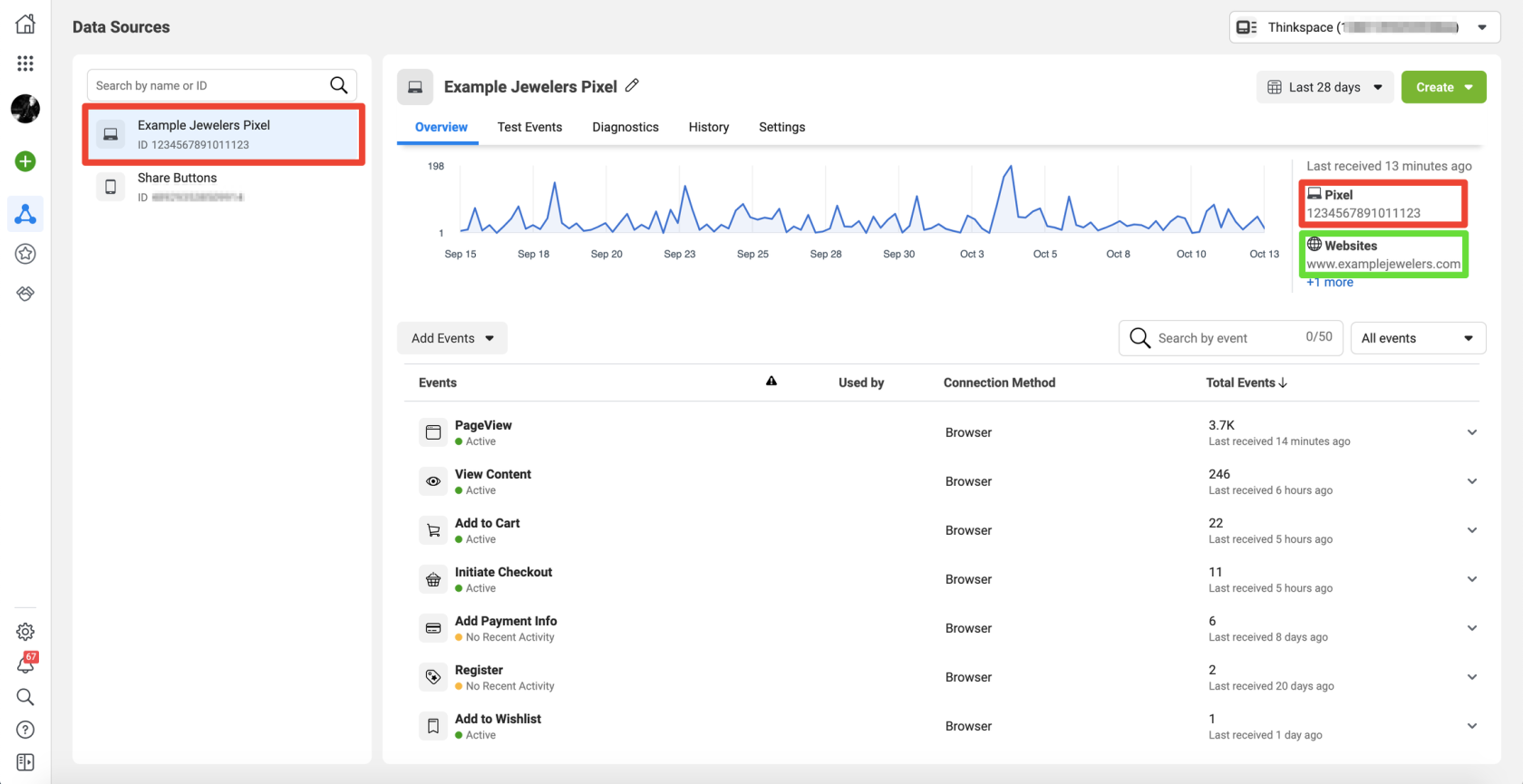Switch to the Diagnostics tab
Screen dimensions: 1523x784
(625, 127)
